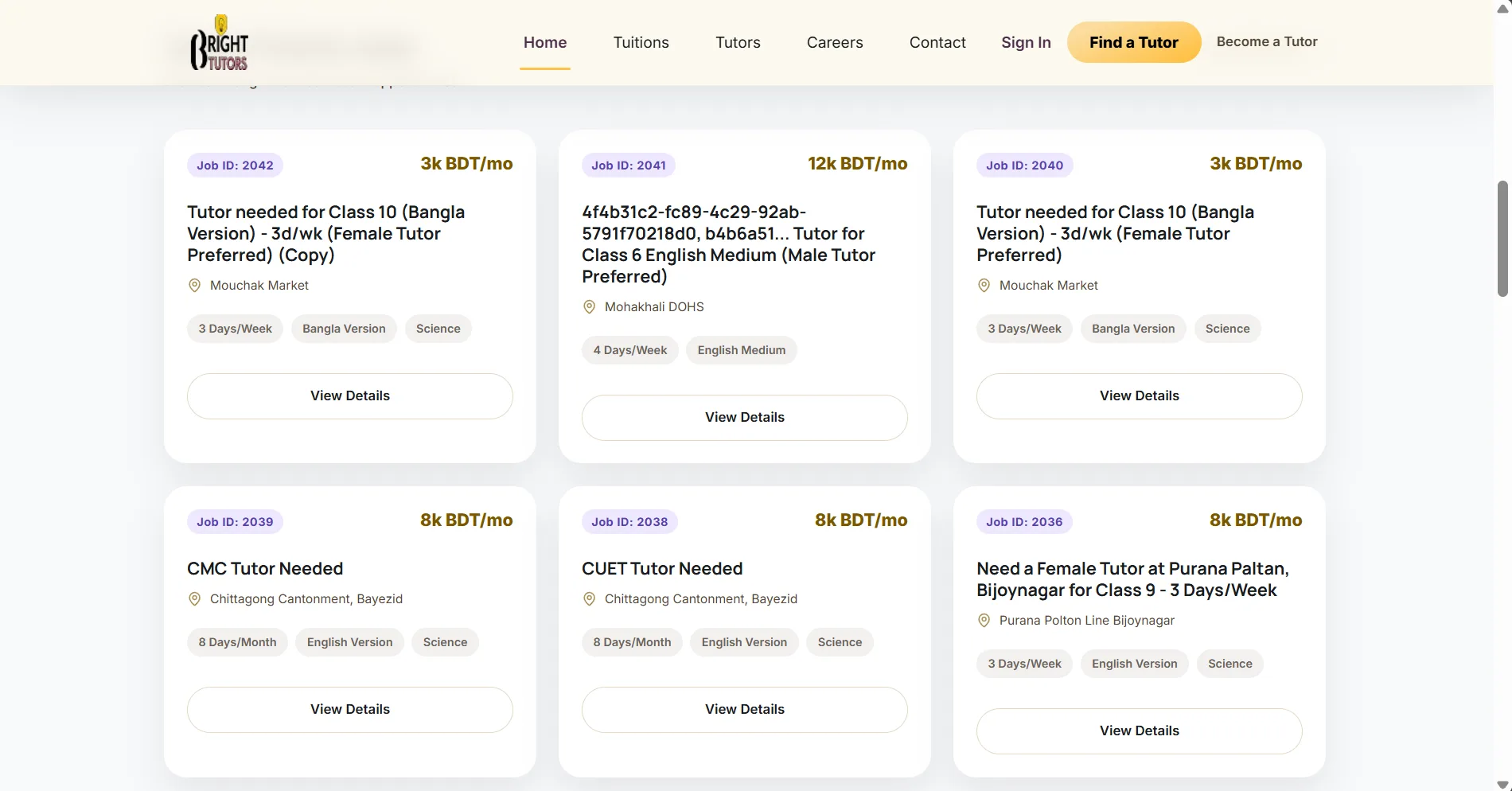Click the Find a Tutor button

point(1133,42)
